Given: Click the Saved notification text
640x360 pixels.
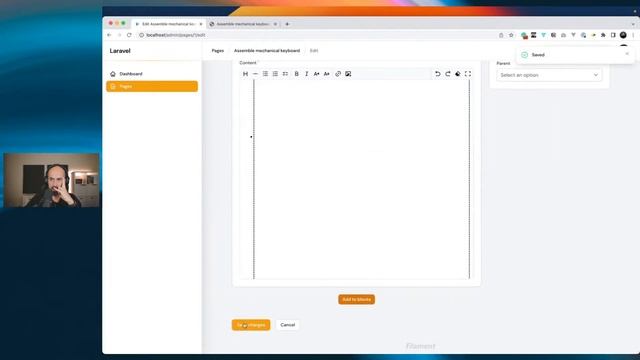Looking at the screenshot, I should 538,55.
